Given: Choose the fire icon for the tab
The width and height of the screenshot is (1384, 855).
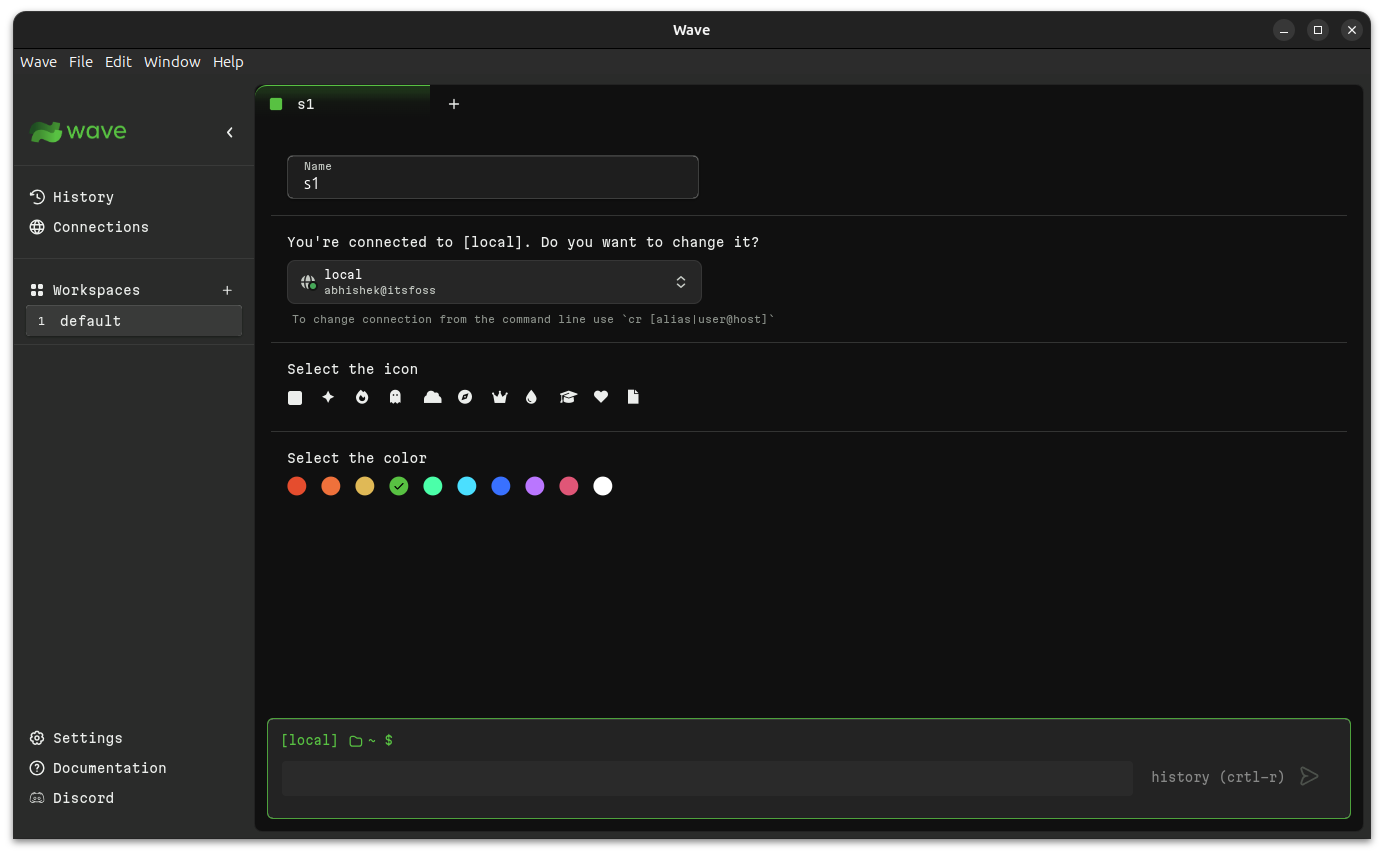Looking at the screenshot, I should click(x=362, y=397).
